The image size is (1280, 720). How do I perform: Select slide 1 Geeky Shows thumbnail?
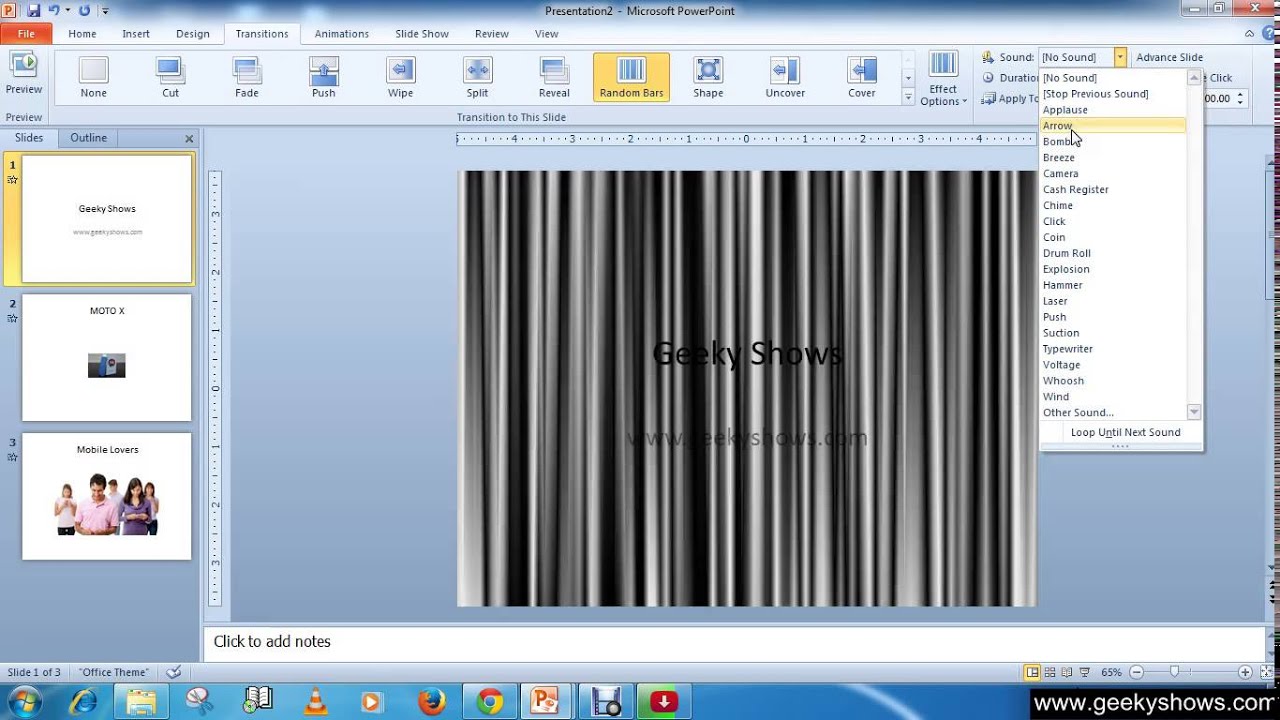(x=107, y=219)
